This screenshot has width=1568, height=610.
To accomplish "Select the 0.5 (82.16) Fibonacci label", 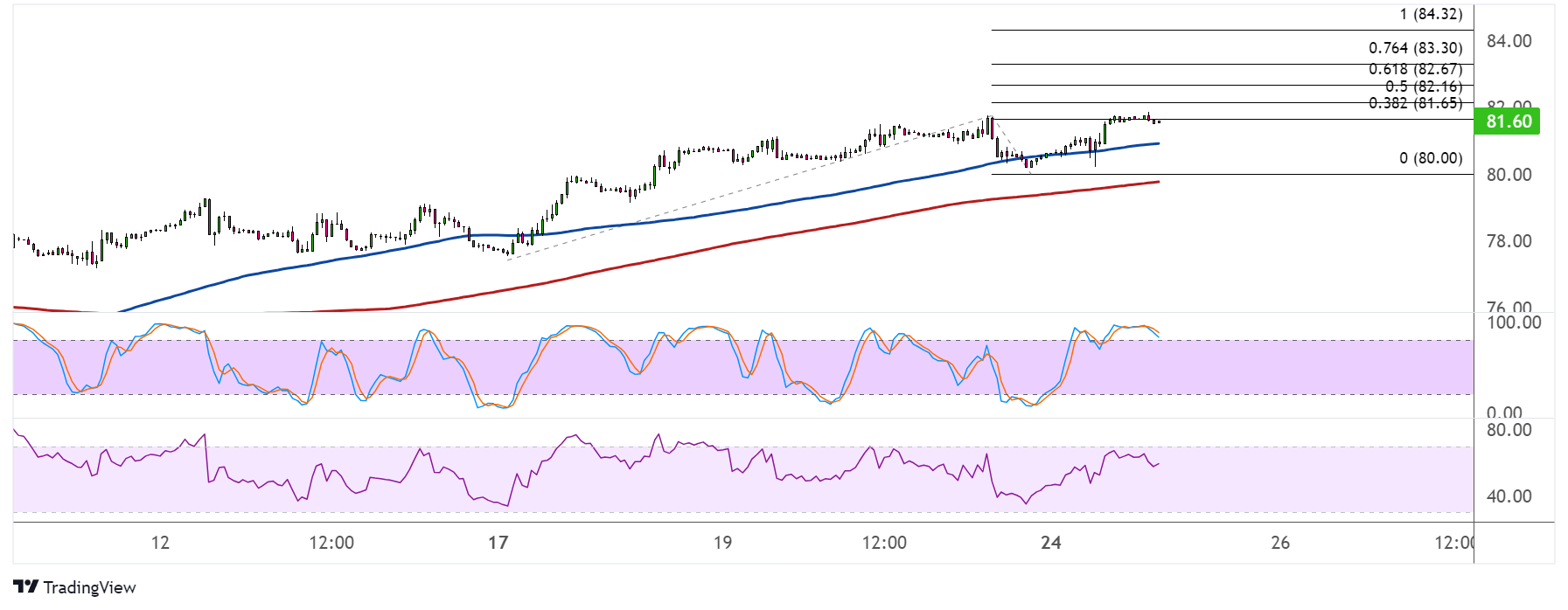I will click(1424, 87).
